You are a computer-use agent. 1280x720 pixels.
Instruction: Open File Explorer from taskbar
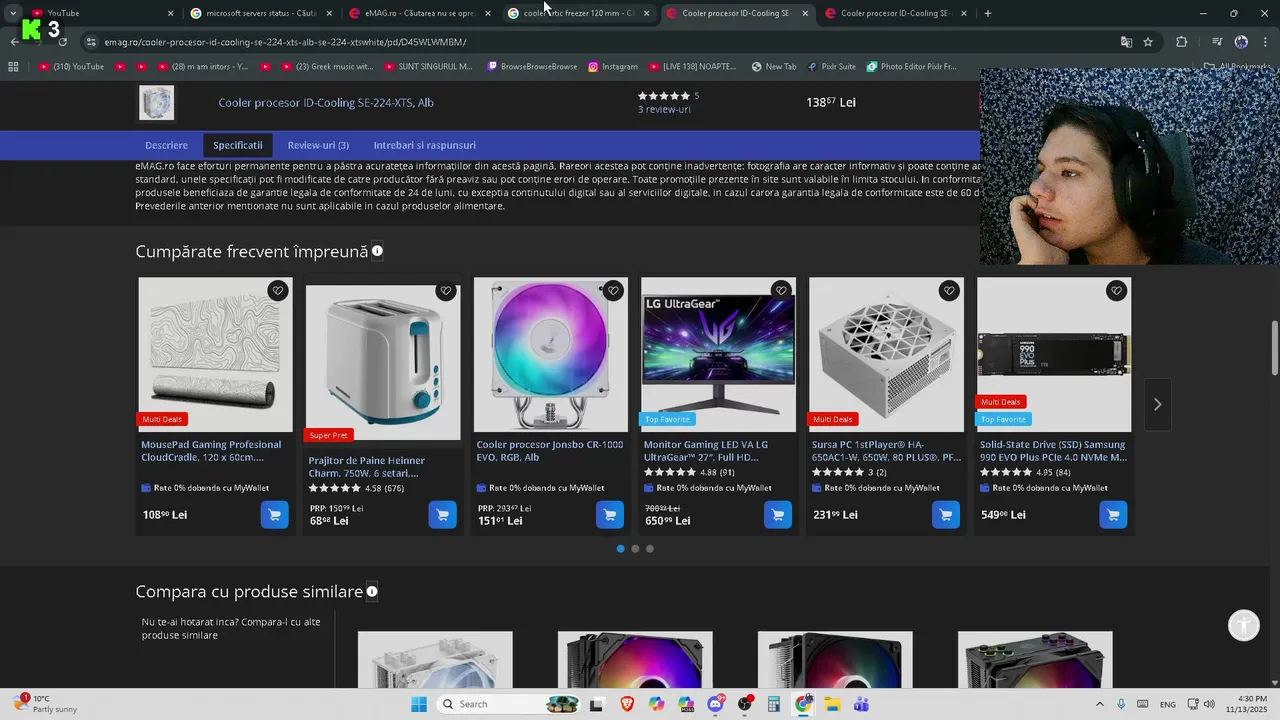pos(832,704)
